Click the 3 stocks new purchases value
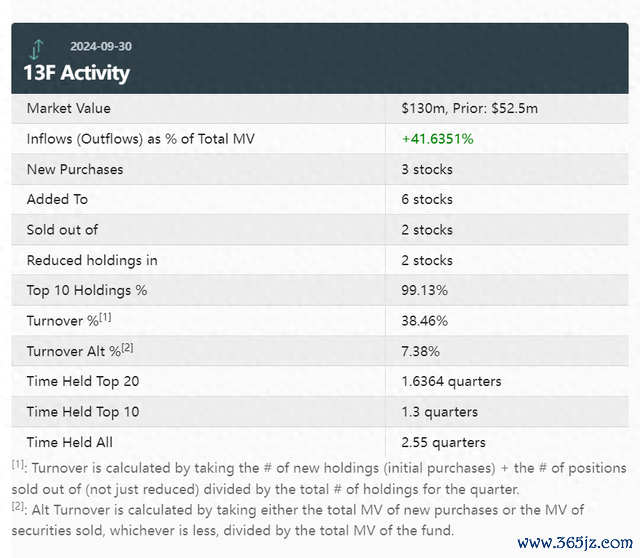The width and height of the screenshot is (640, 558). click(427, 169)
